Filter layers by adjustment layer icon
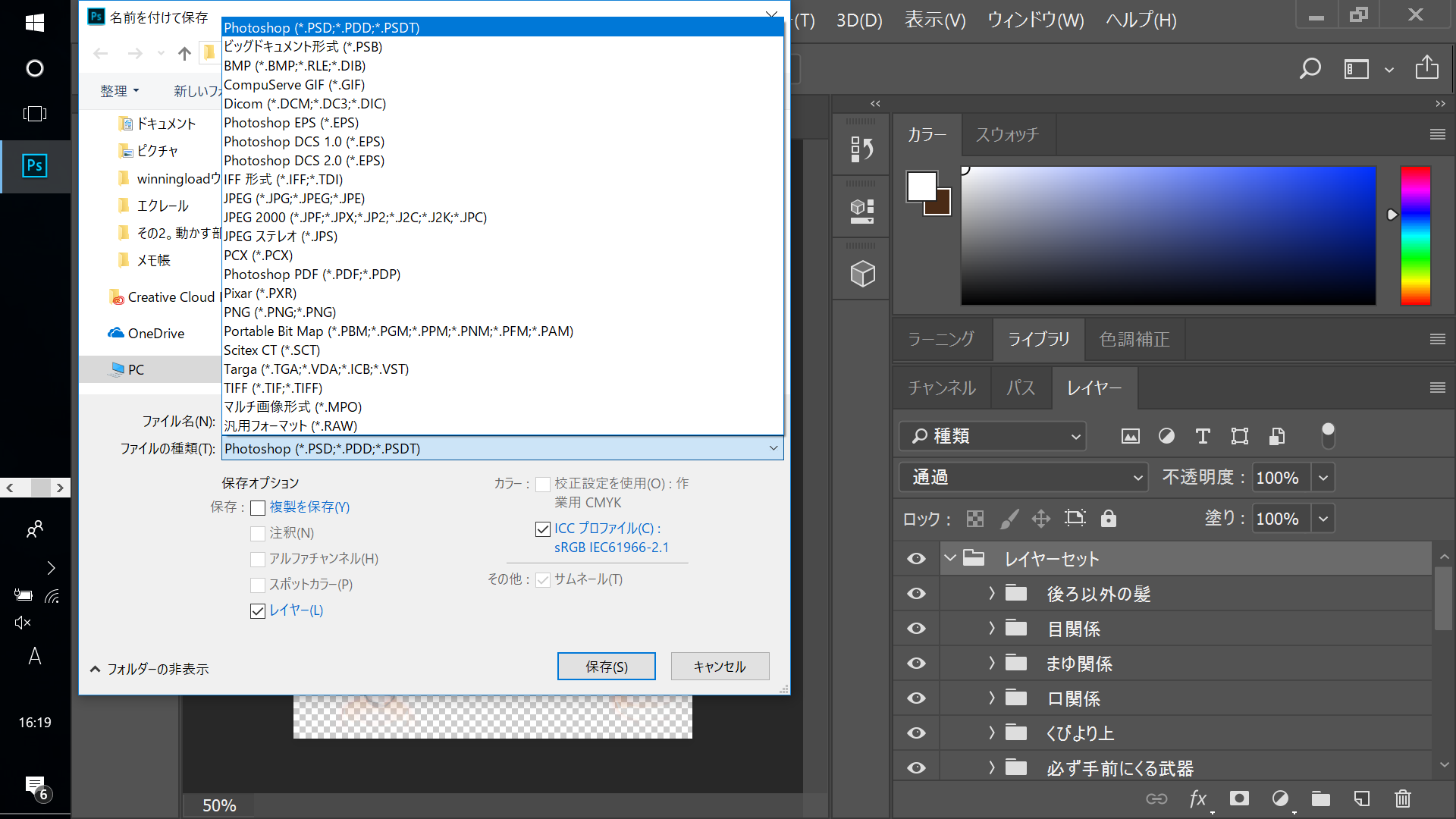 pyautogui.click(x=1166, y=436)
